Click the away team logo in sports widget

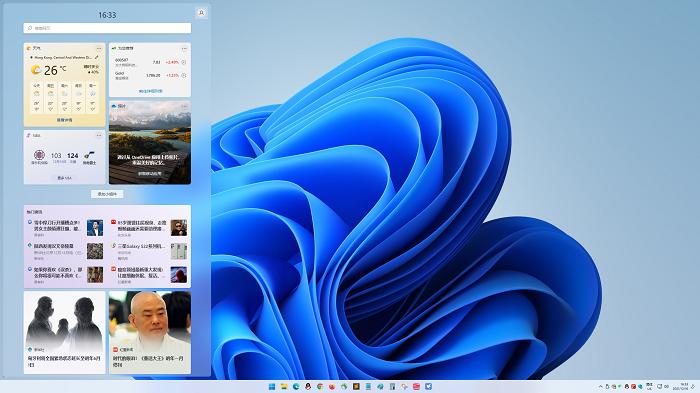[89, 155]
